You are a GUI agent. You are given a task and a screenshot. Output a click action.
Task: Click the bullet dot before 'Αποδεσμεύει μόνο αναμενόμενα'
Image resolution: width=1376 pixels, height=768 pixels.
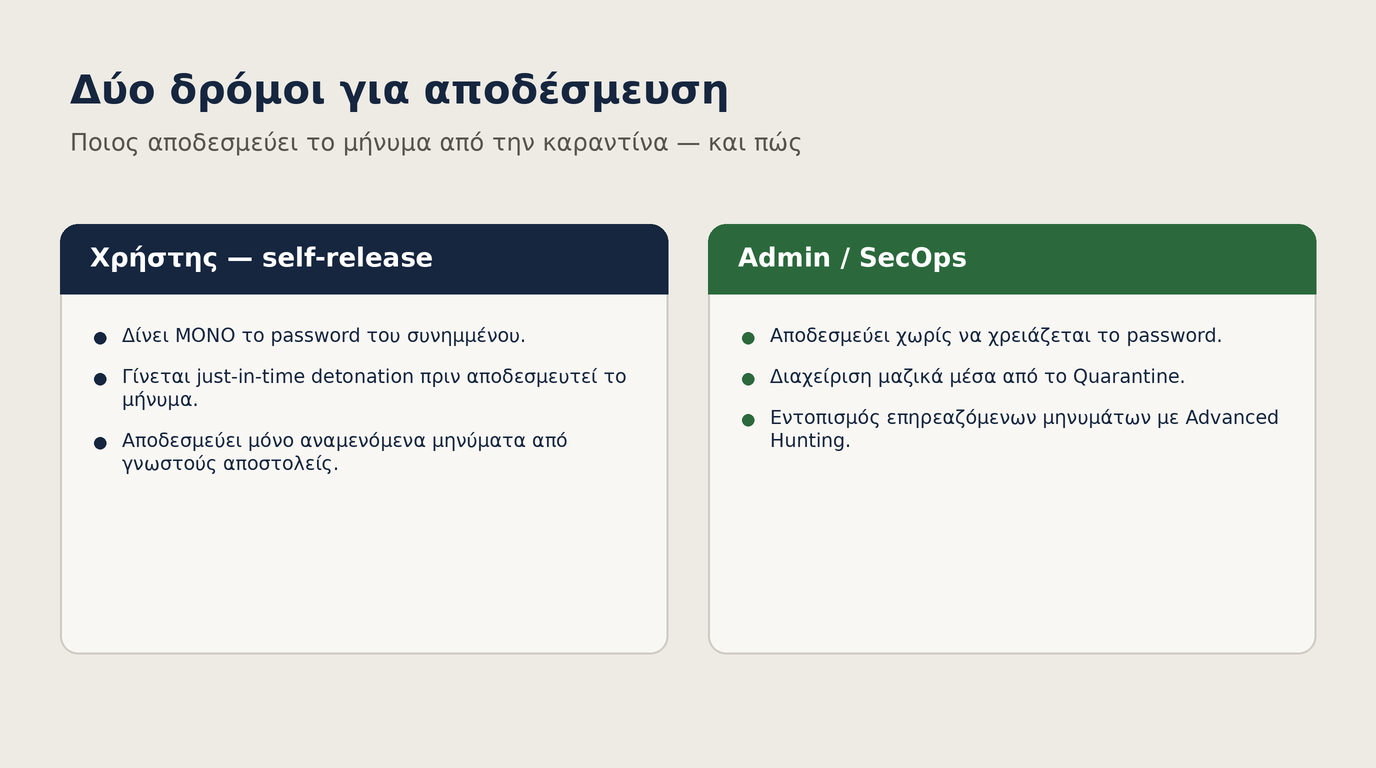pyautogui.click(x=100, y=443)
